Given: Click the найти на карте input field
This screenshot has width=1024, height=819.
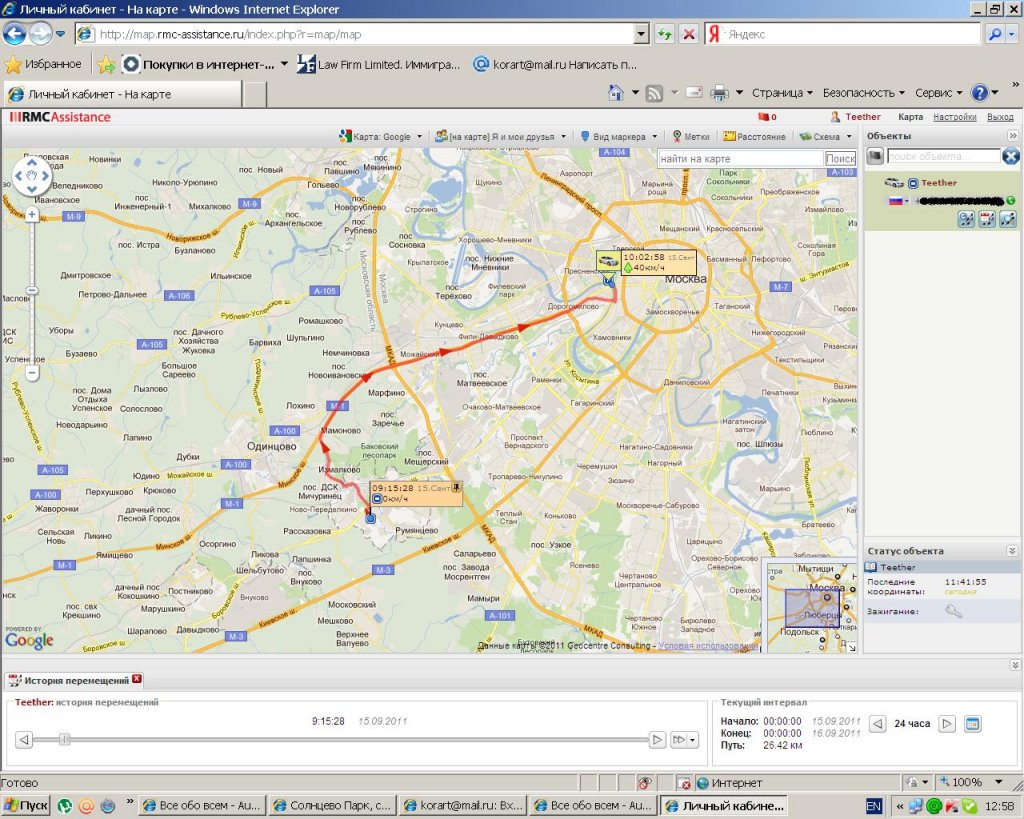Looking at the screenshot, I should pos(741,159).
